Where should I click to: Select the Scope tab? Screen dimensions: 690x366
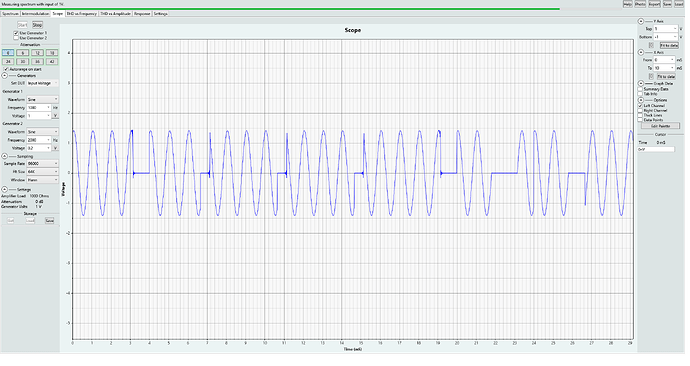coord(58,14)
